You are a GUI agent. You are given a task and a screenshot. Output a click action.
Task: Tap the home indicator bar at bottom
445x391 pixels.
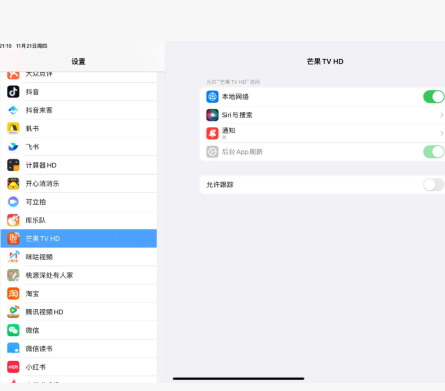click(x=238, y=378)
